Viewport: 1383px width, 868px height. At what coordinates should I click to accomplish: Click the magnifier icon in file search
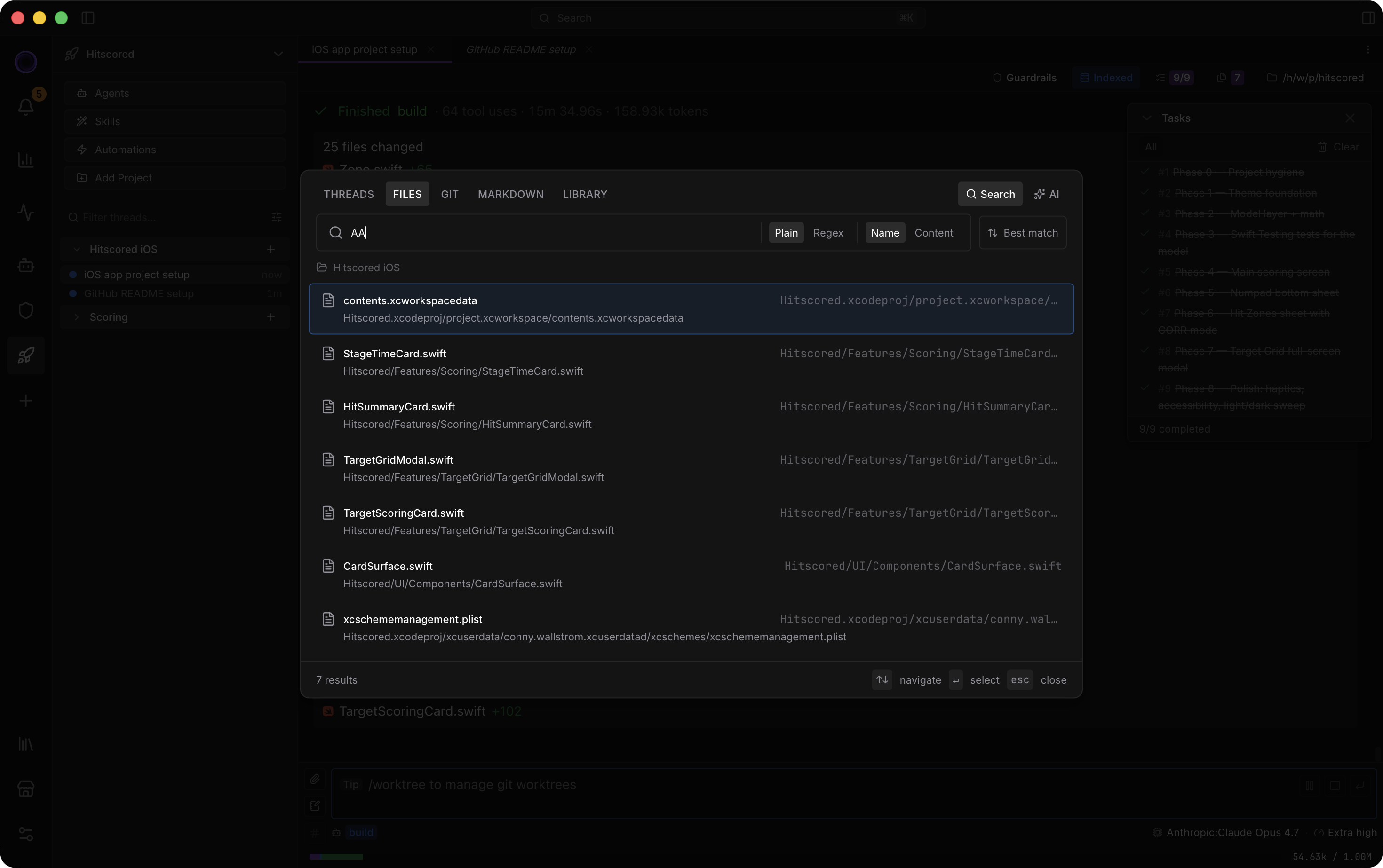(335, 232)
